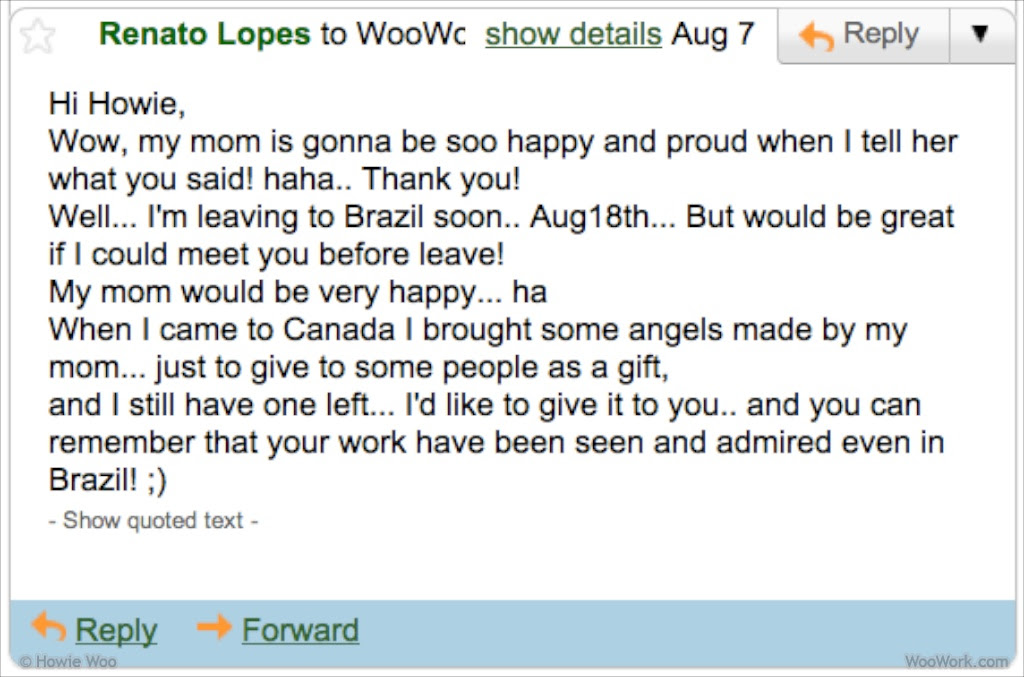Screen dimensions: 1024x677
Task: Click the greeting line Hi Howie
Action: [x=117, y=104]
